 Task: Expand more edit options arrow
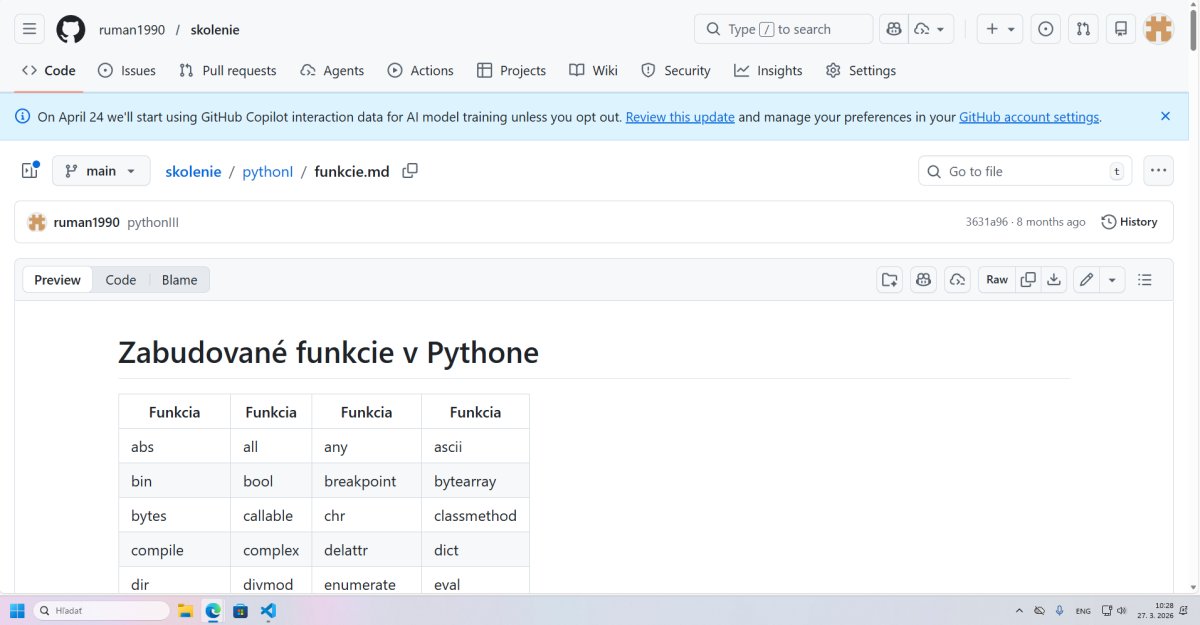point(1112,280)
